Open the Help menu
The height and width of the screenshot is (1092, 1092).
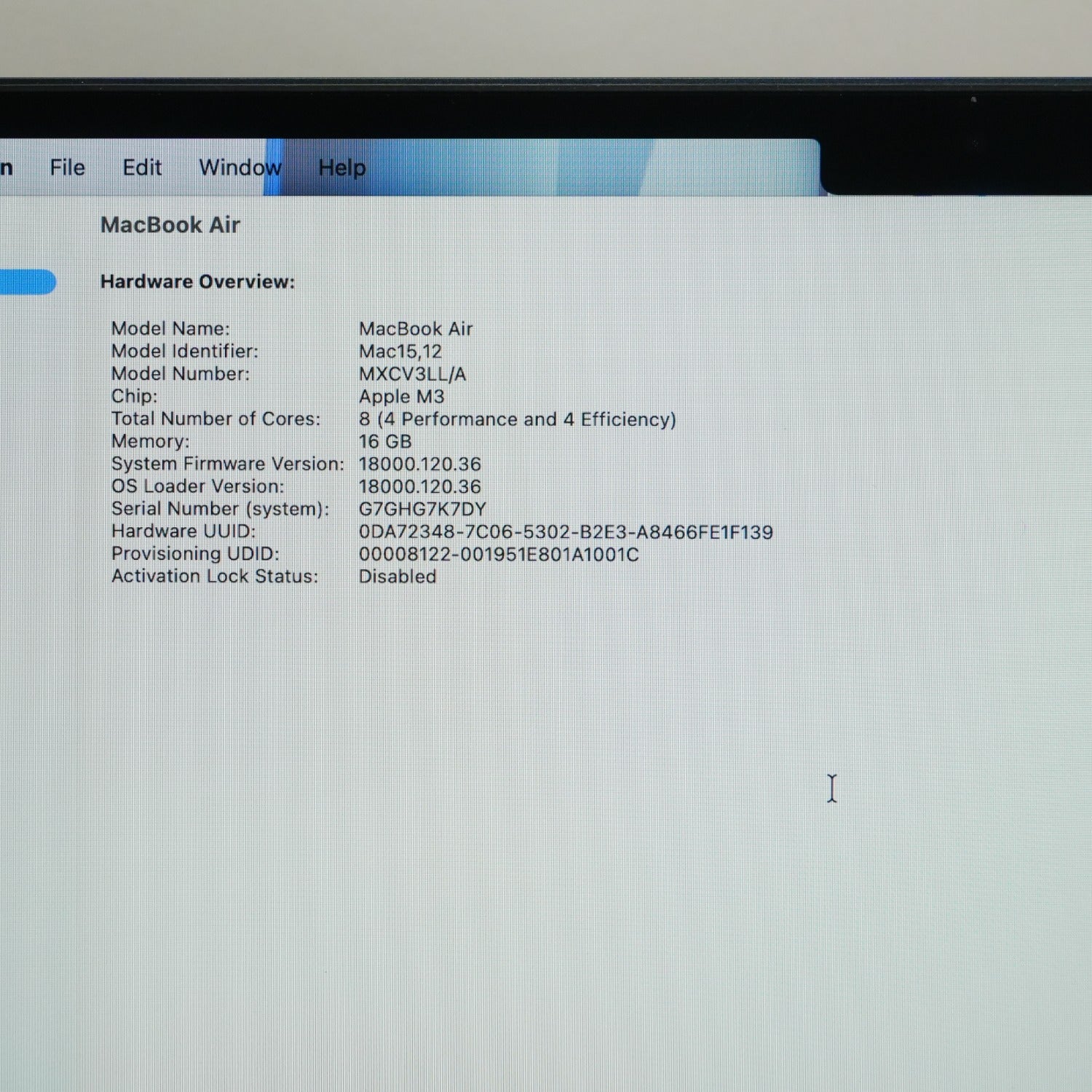point(342,168)
